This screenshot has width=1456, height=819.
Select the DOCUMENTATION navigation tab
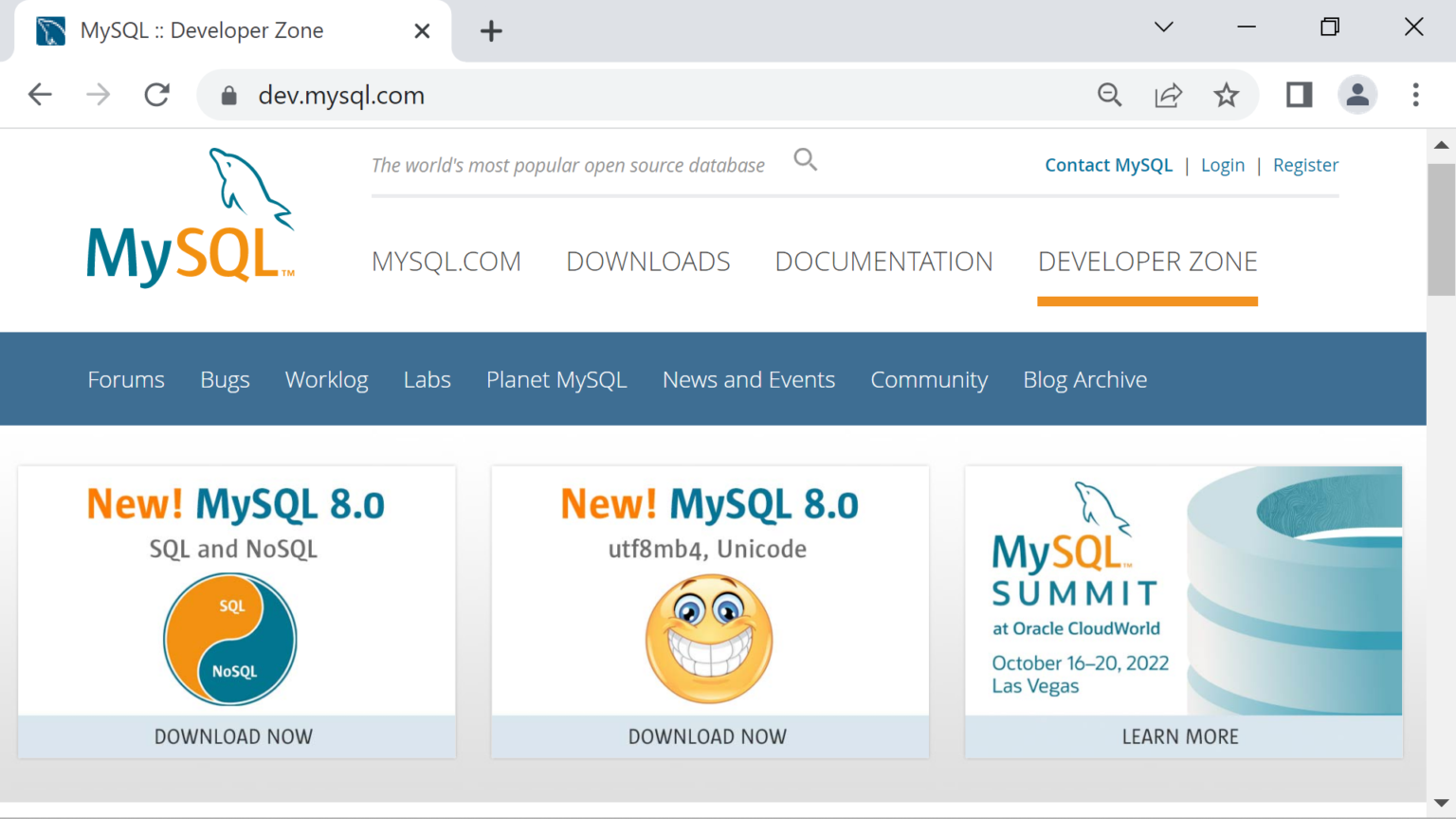[x=883, y=262]
